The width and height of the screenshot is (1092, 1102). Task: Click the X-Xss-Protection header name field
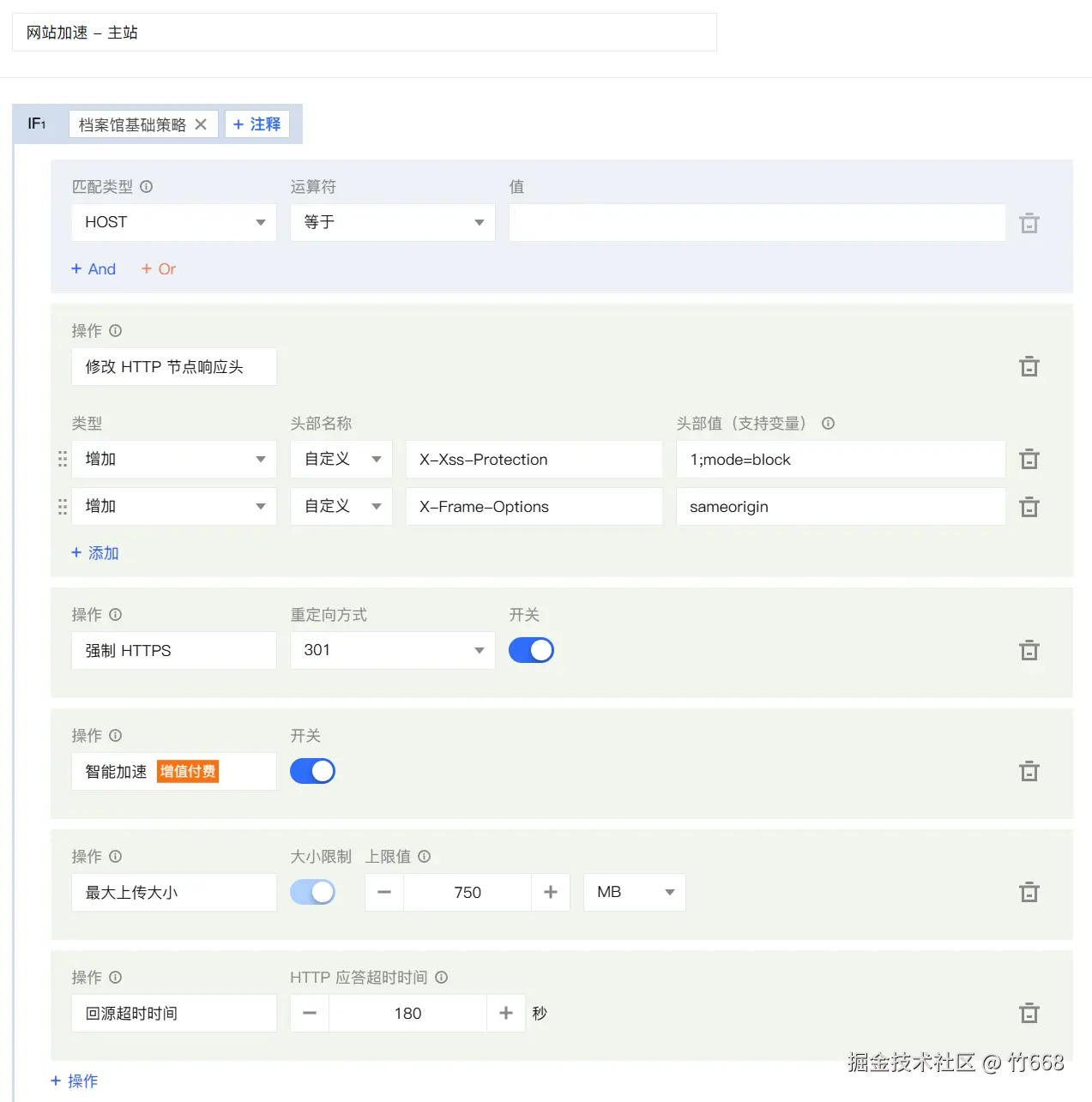coord(534,459)
